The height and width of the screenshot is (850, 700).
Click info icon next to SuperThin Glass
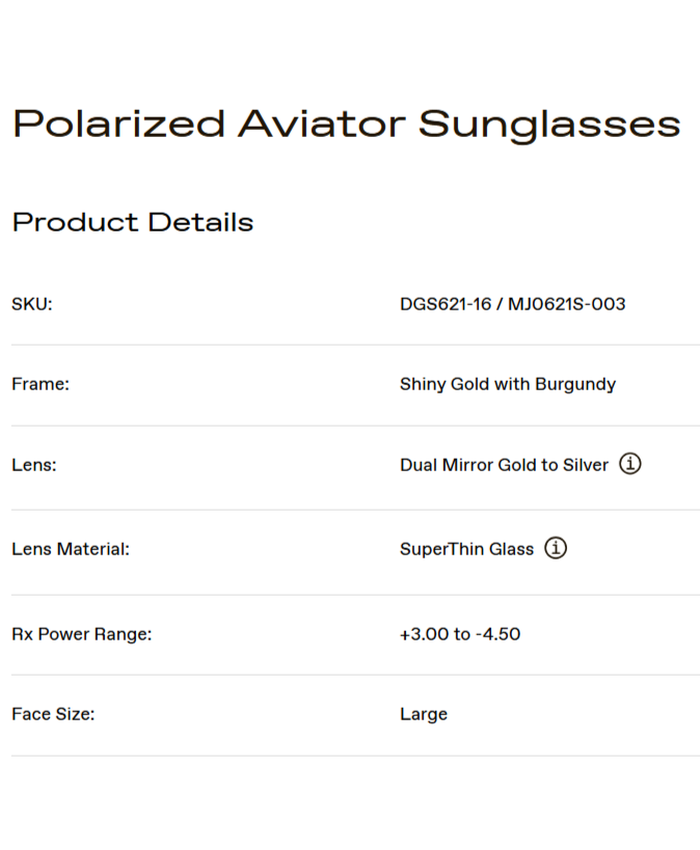[556, 548]
